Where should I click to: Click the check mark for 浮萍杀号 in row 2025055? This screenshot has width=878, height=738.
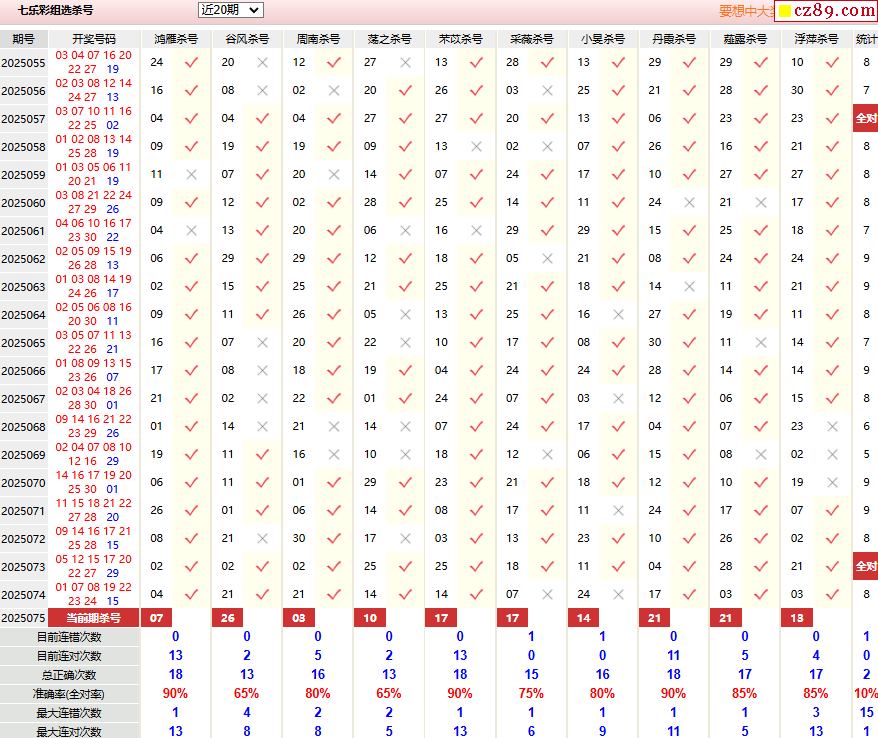coord(833,63)
